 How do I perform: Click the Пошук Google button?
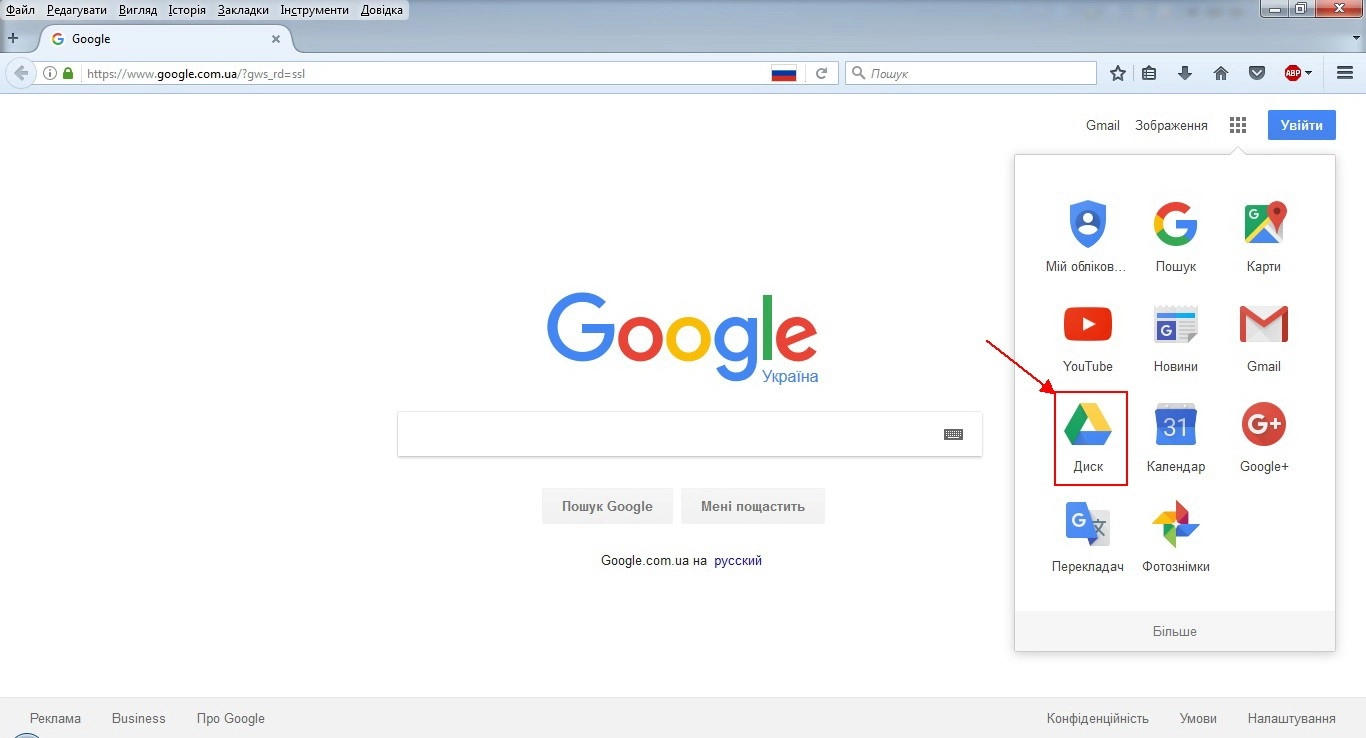[607, 506]
